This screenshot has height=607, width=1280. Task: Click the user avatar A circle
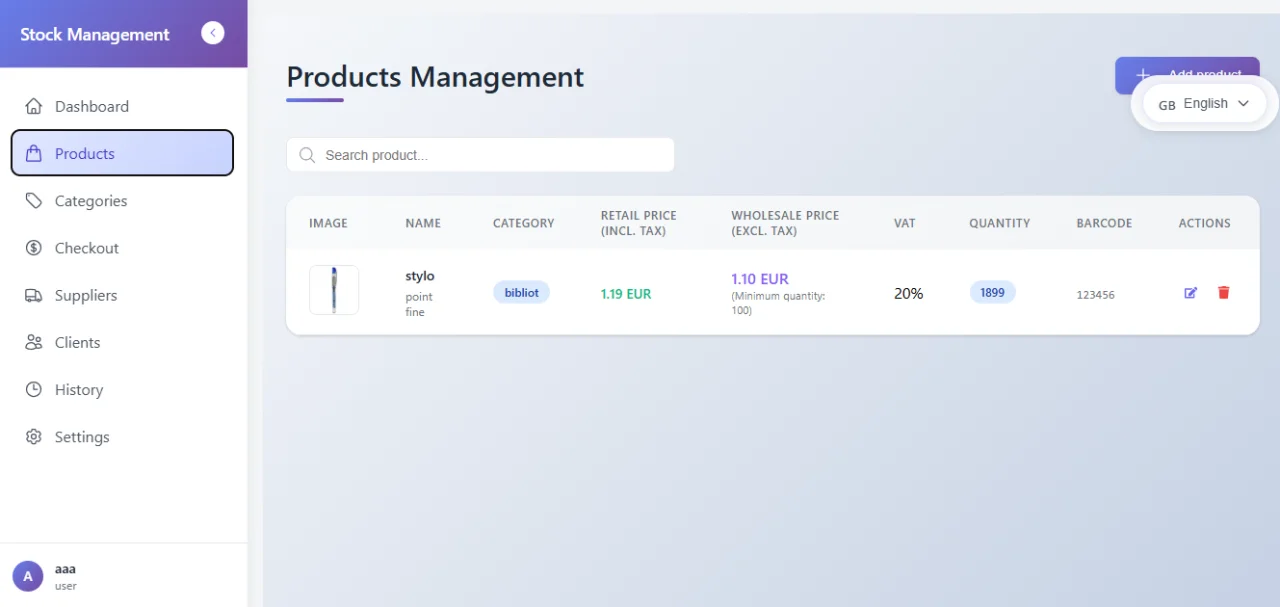pyautogui.click(x=28, y=576)
